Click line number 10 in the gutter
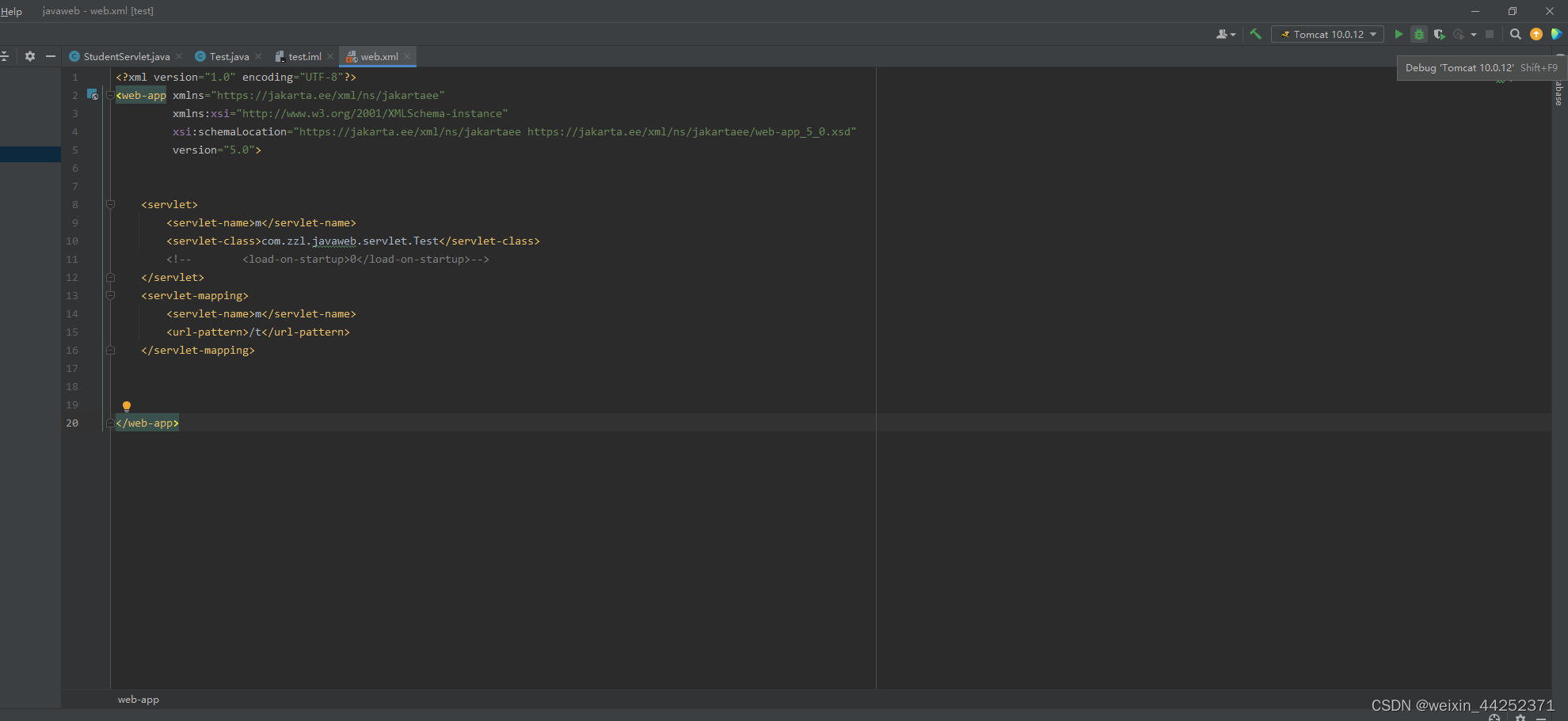The image size is (1568, 721). 72,241
